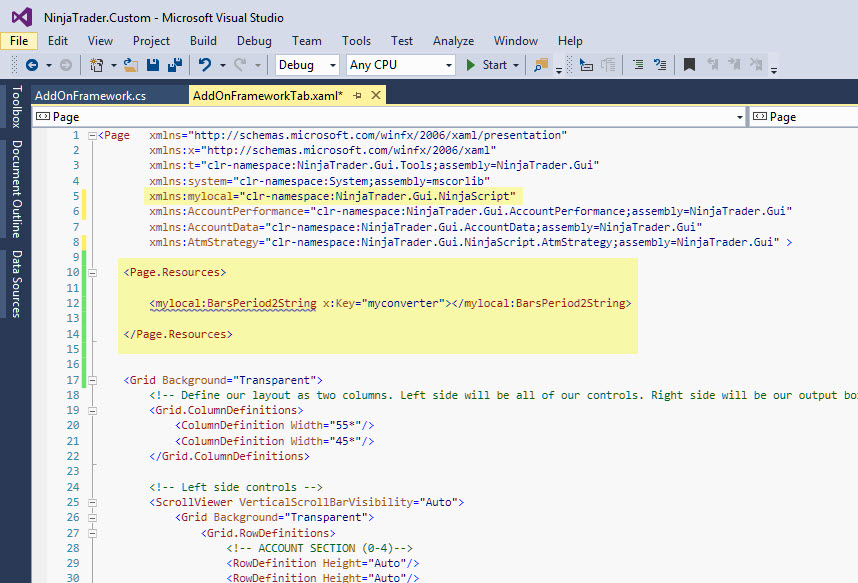
Task: Click the ColumnDefinition Width 55* line
Action: (275, 425)
